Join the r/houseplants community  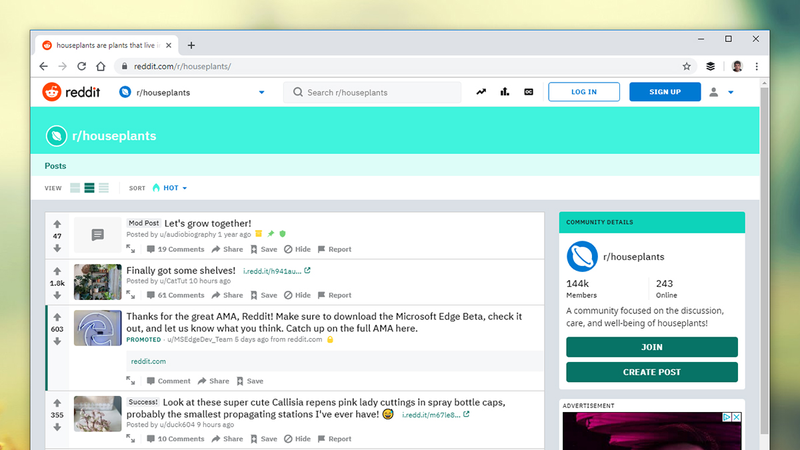652,347
